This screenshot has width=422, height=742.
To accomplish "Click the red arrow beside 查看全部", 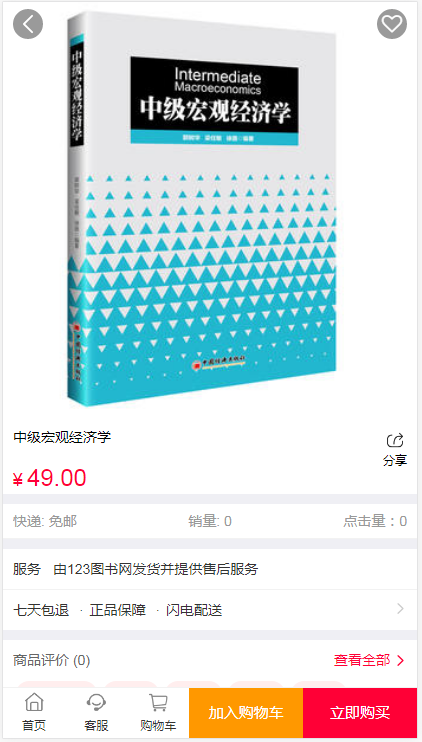I will pos(400,661).
